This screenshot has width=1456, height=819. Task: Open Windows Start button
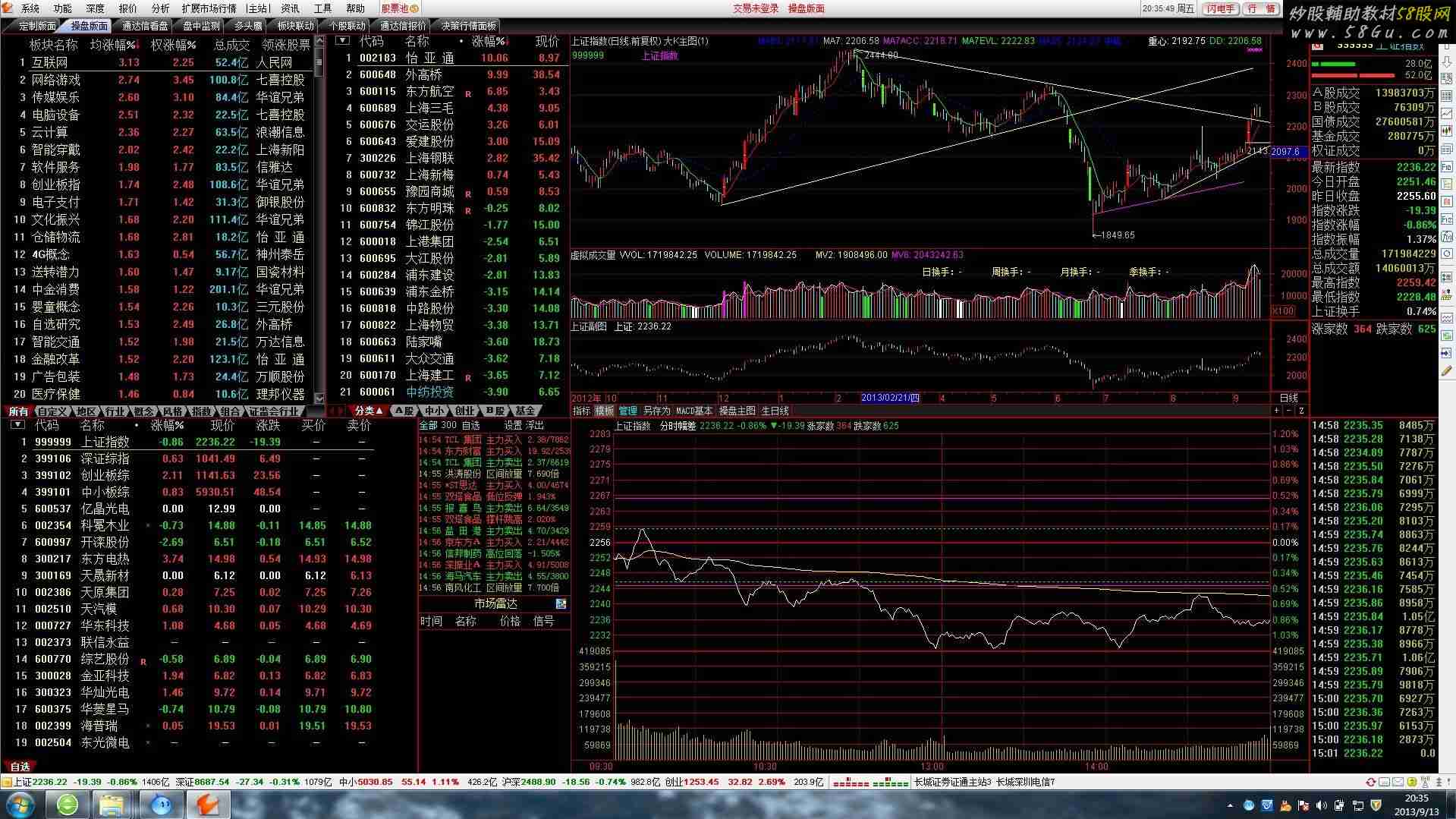point(20,805)
